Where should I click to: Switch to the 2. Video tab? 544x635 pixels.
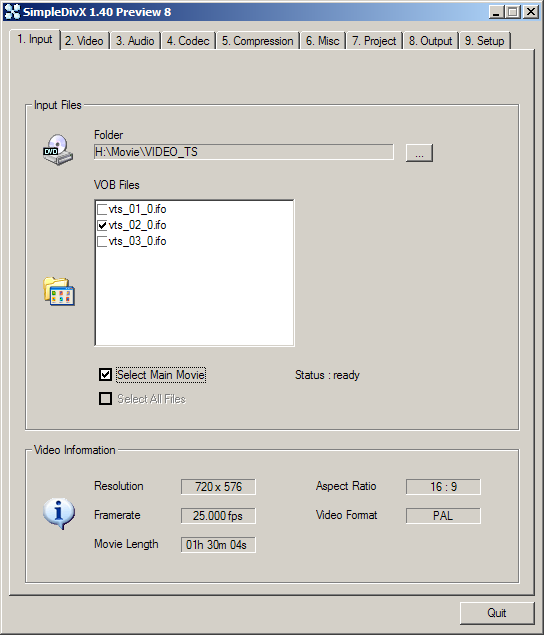point(84,41)
